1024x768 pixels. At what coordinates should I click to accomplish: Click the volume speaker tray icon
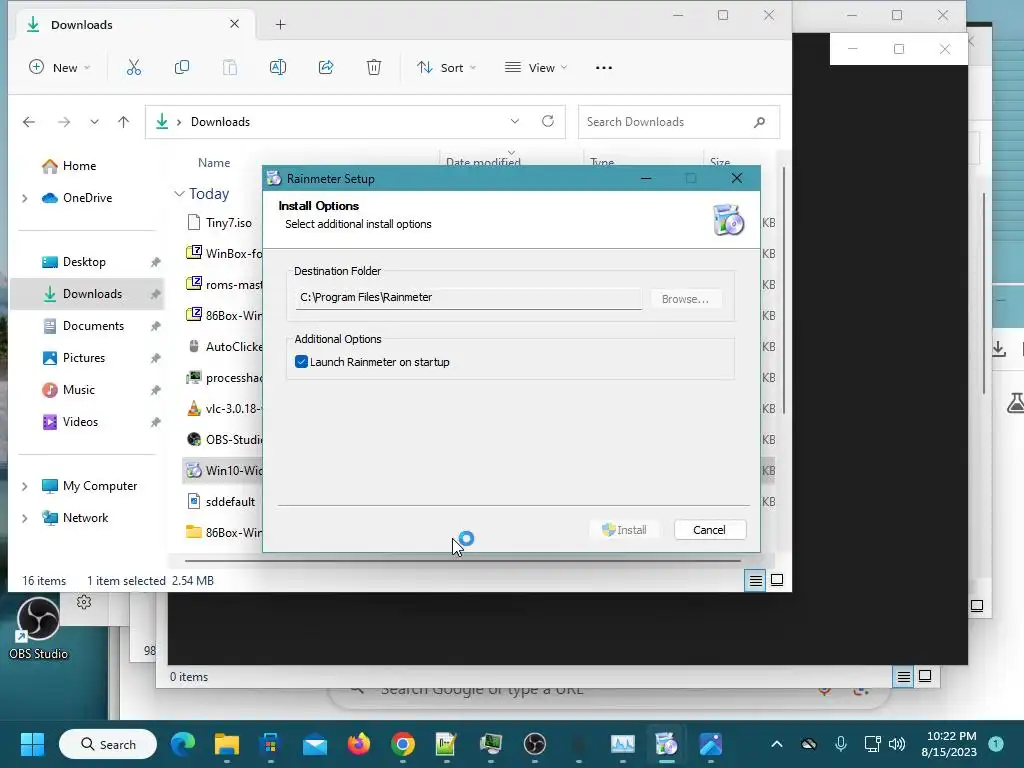pyautogui.click(x=897, y=744)
